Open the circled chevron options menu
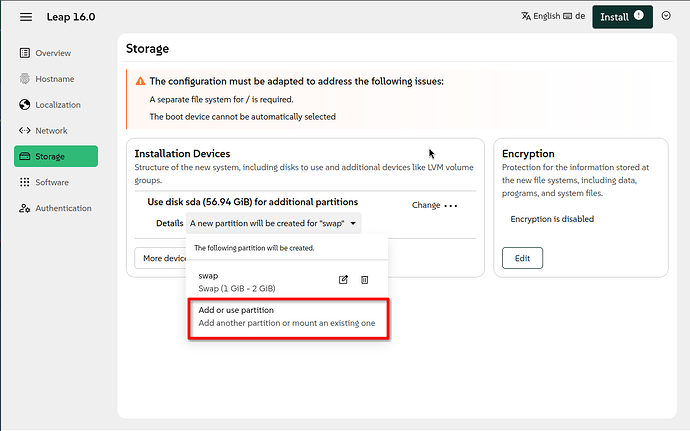This screenshot has height=431, width=690. 666,16
